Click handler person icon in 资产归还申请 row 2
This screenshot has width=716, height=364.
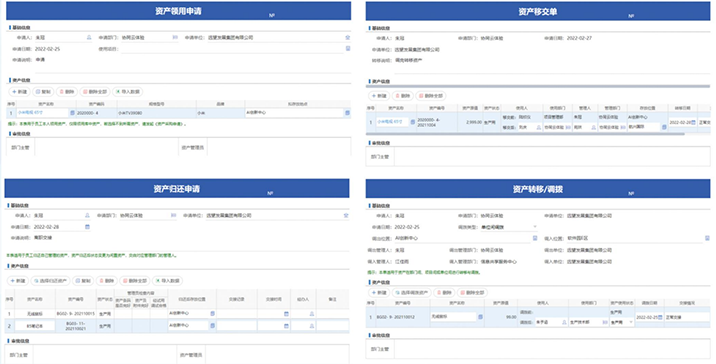click(x=312, y=326)
